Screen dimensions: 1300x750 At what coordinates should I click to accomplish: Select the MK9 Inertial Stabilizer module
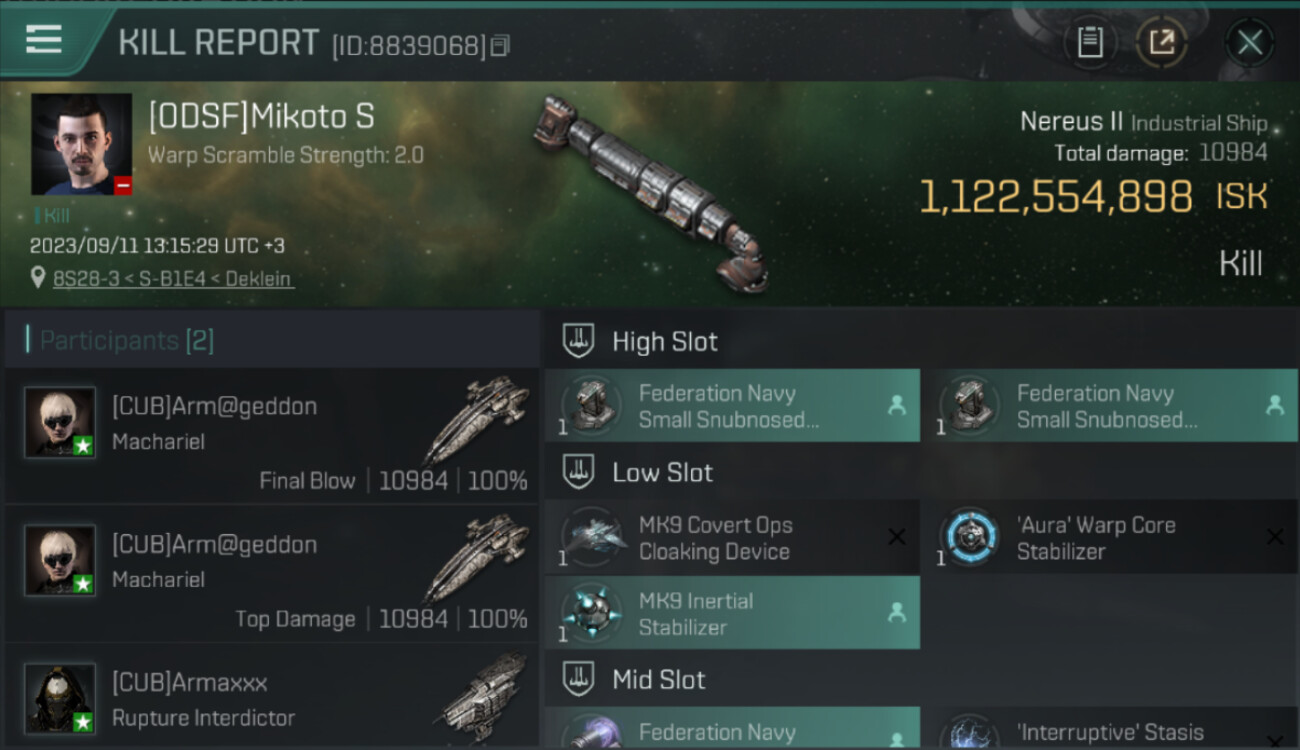(732, 613)
